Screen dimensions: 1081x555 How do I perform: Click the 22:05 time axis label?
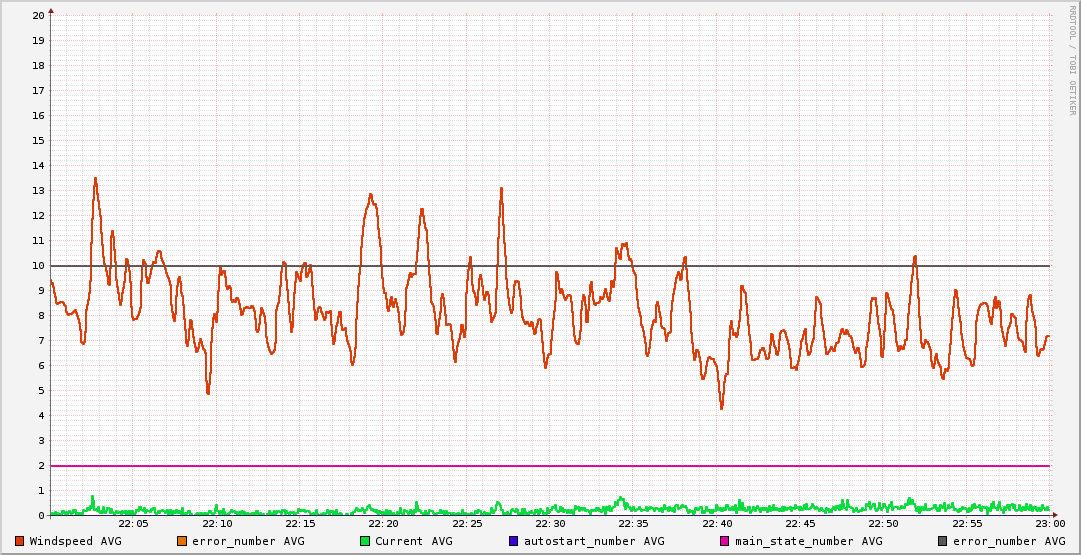134,524
